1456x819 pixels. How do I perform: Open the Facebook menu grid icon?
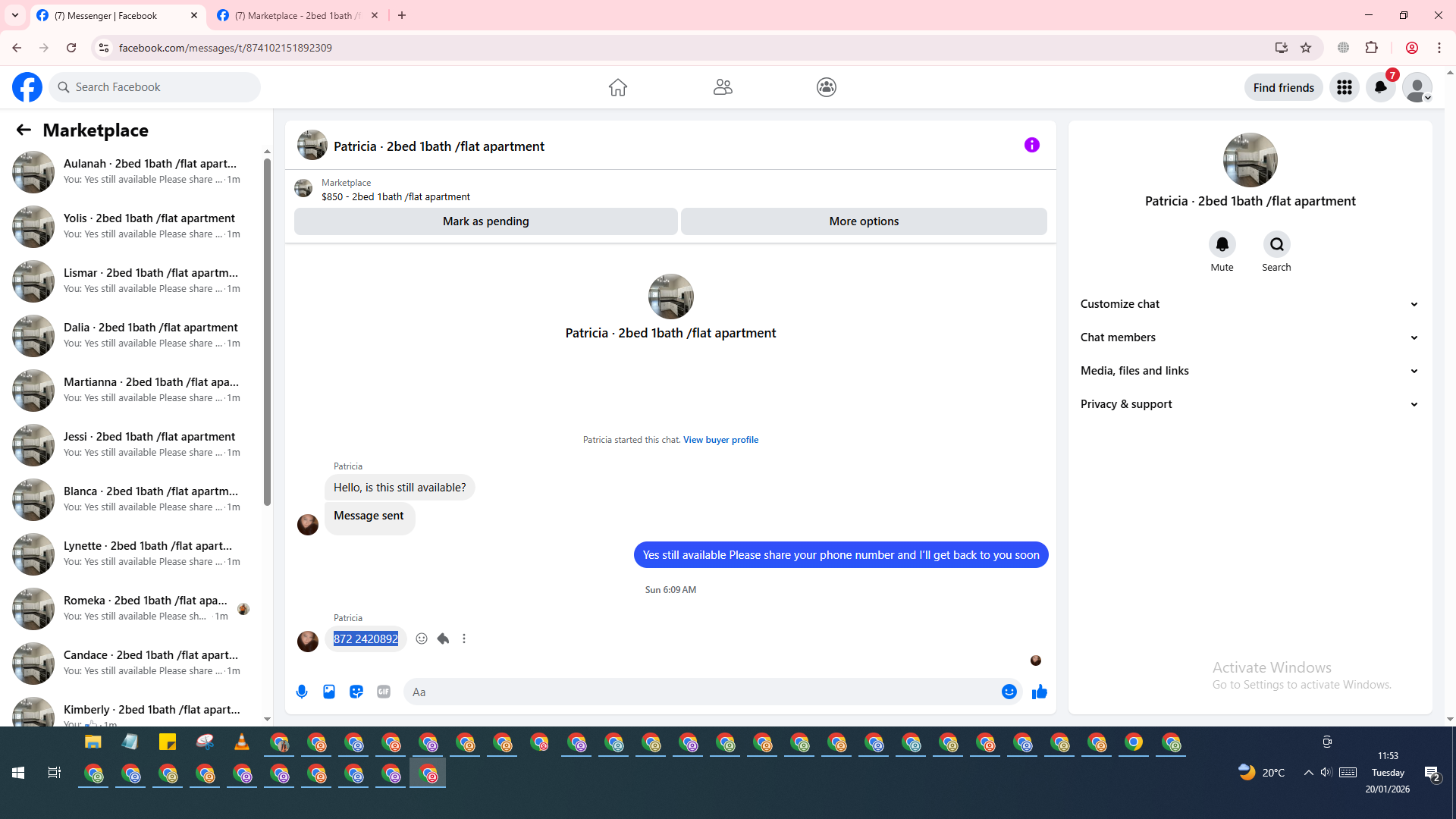1345,88
